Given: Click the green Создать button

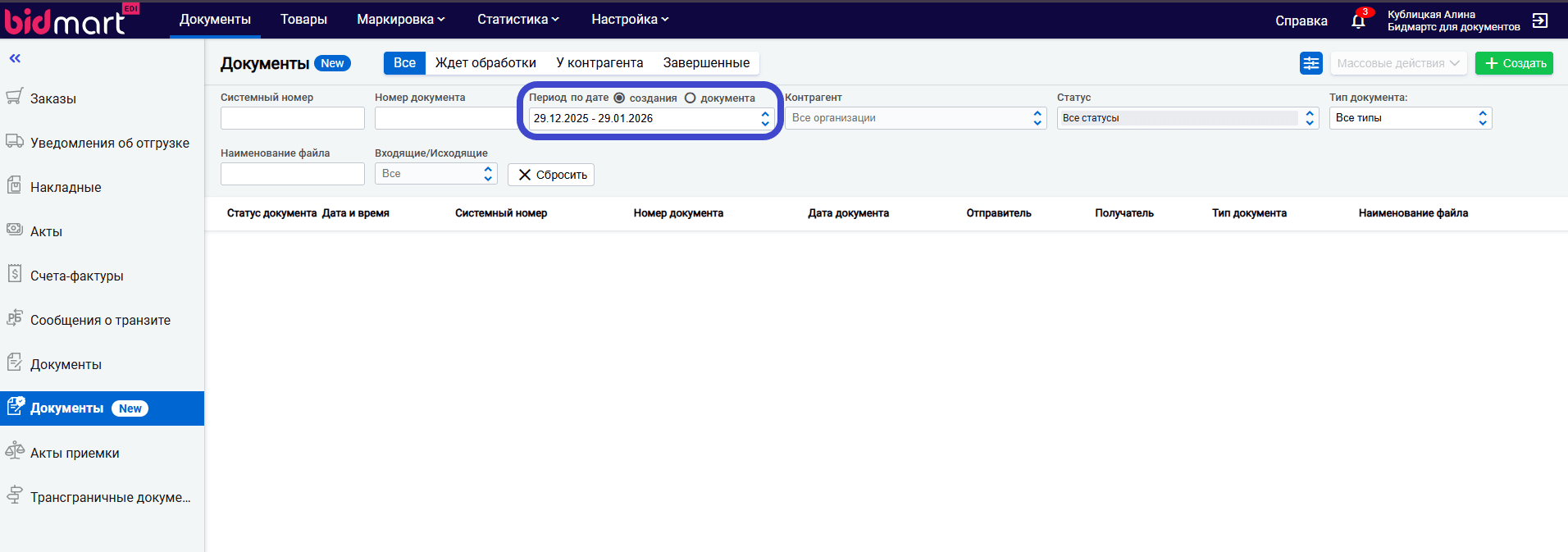Looking at the screenshot, I should (1514, 63).
